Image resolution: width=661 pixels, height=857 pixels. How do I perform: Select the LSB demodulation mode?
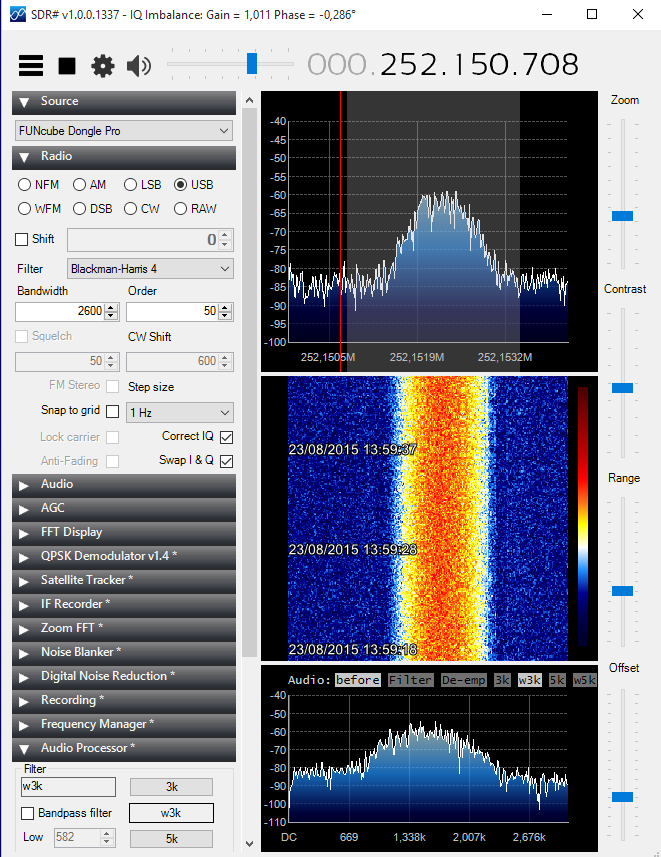130,185
